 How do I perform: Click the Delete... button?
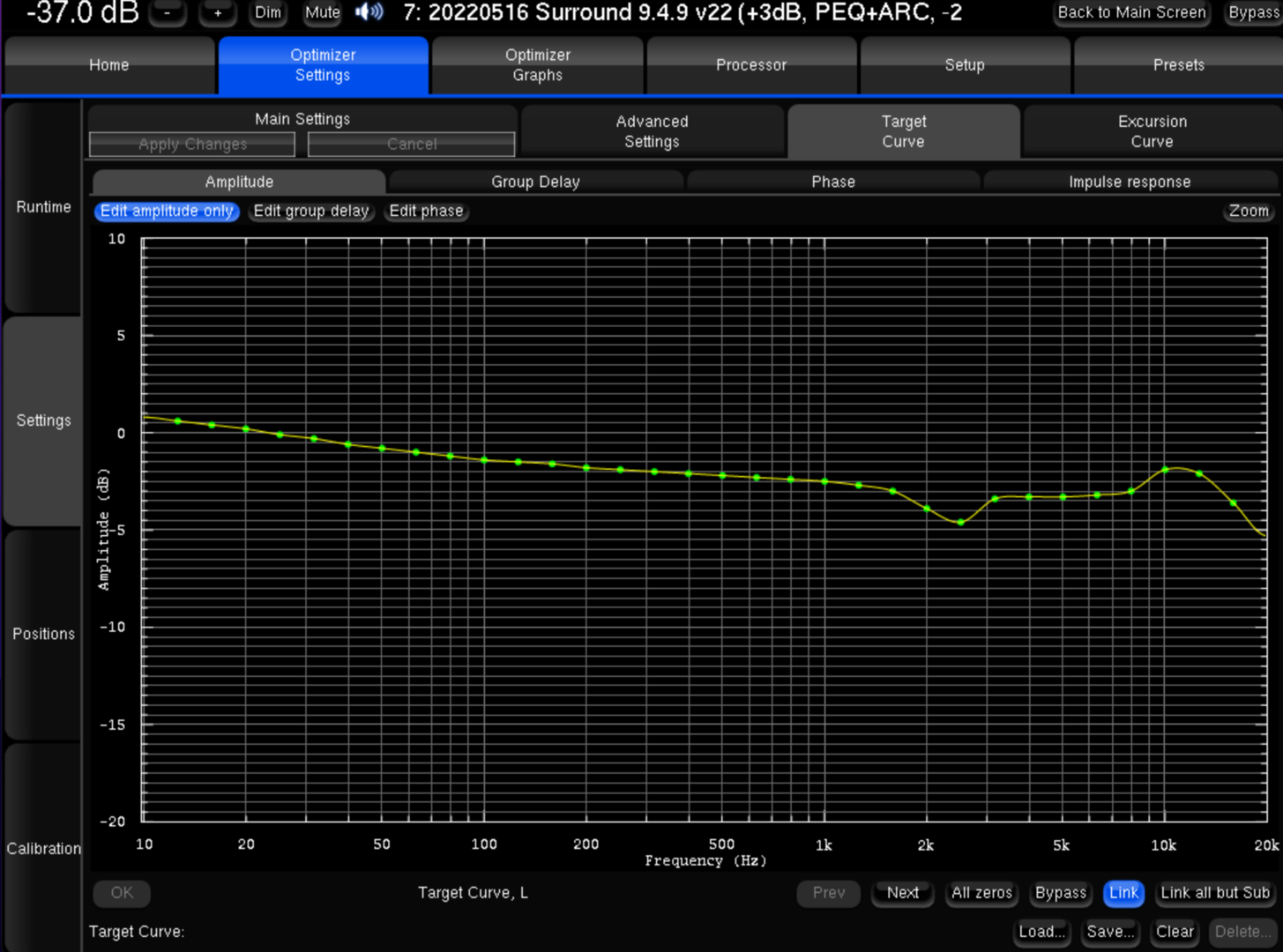coord(1242,932)
